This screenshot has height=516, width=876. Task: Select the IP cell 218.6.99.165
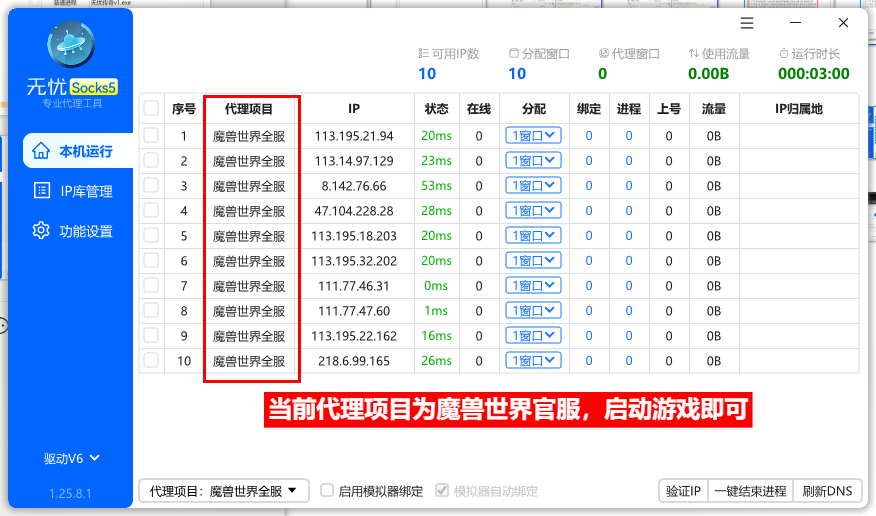354,361
